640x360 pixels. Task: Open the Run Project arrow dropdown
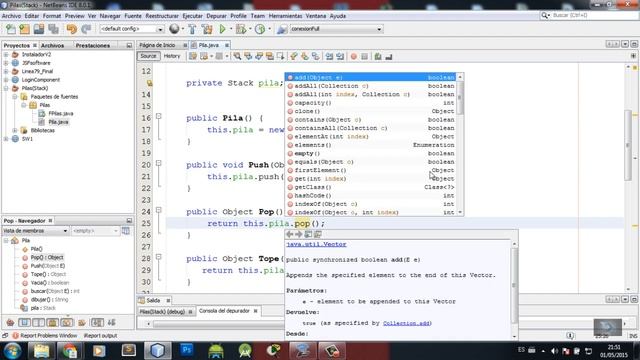coord(231,29)
